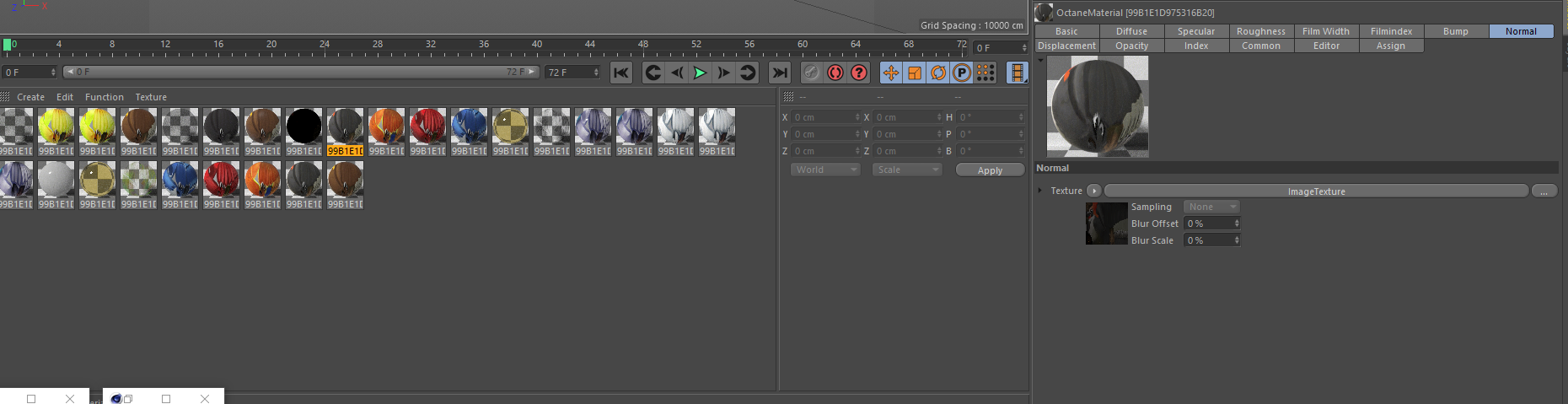Screen dimensions: 1568x404
Task: Switch to the Index tab
Action: tap(1196, 46)
